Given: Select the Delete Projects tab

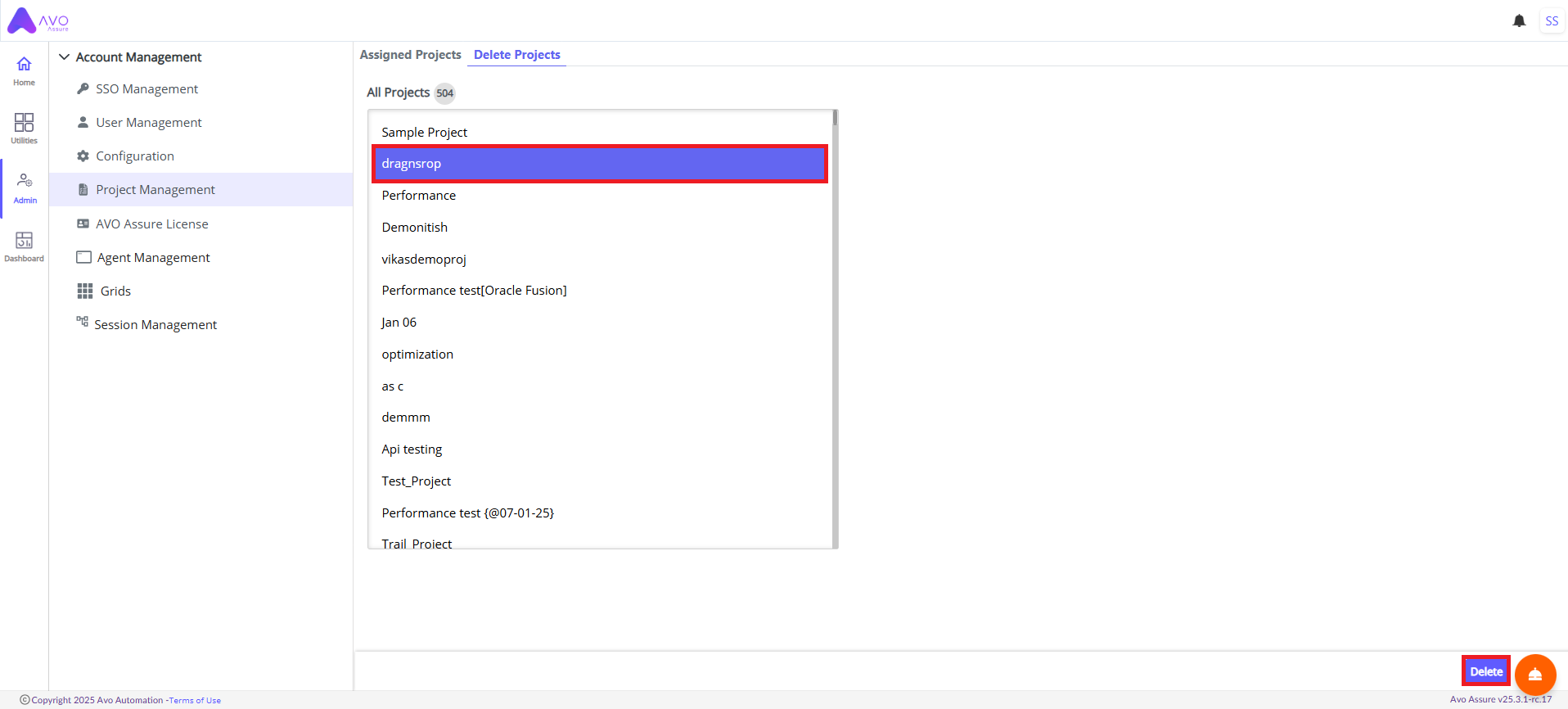Looking at the screenshot, I should pos(516,55).
